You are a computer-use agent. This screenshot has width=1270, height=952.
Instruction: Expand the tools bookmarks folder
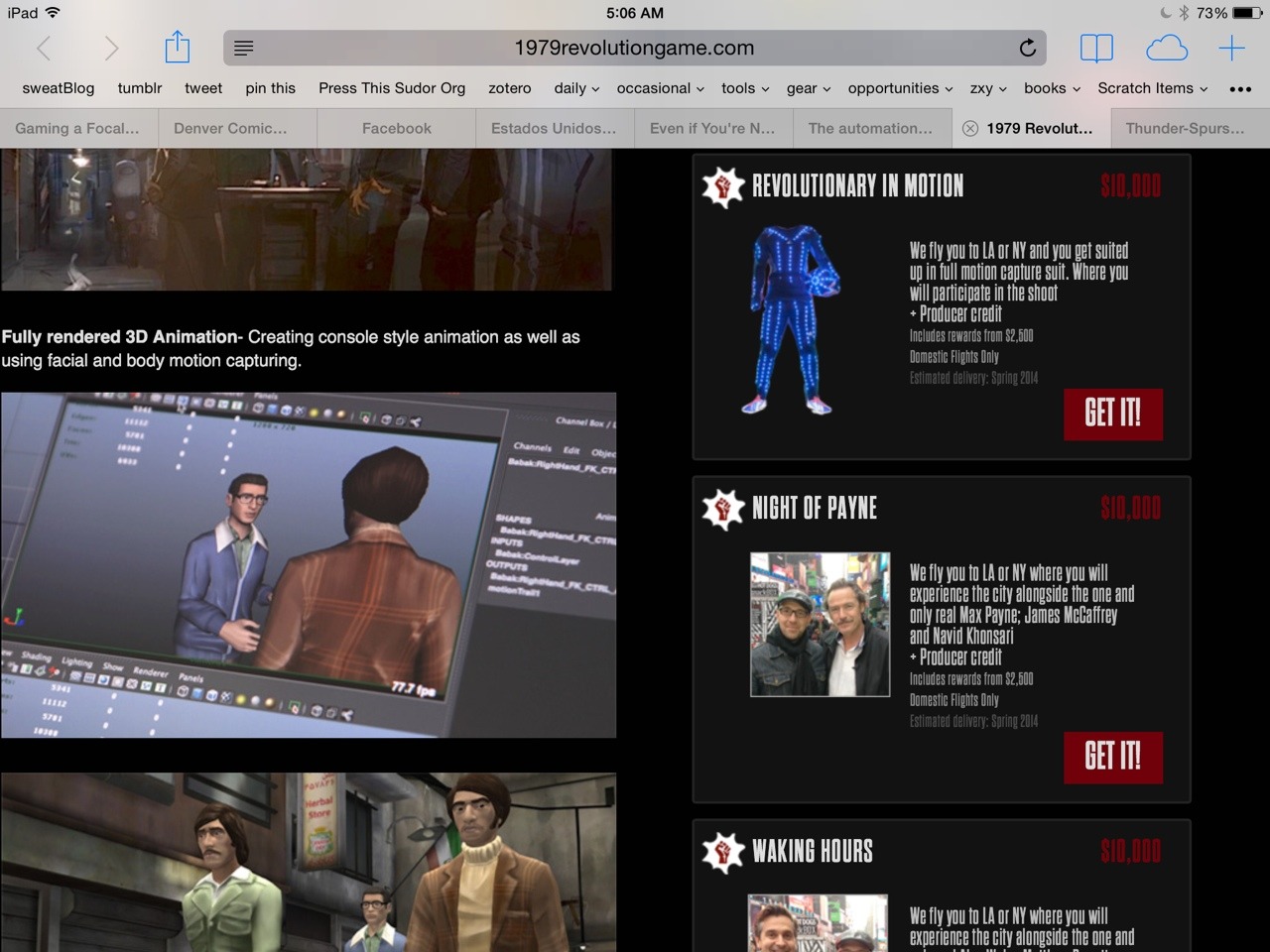(x=744, y=88)
